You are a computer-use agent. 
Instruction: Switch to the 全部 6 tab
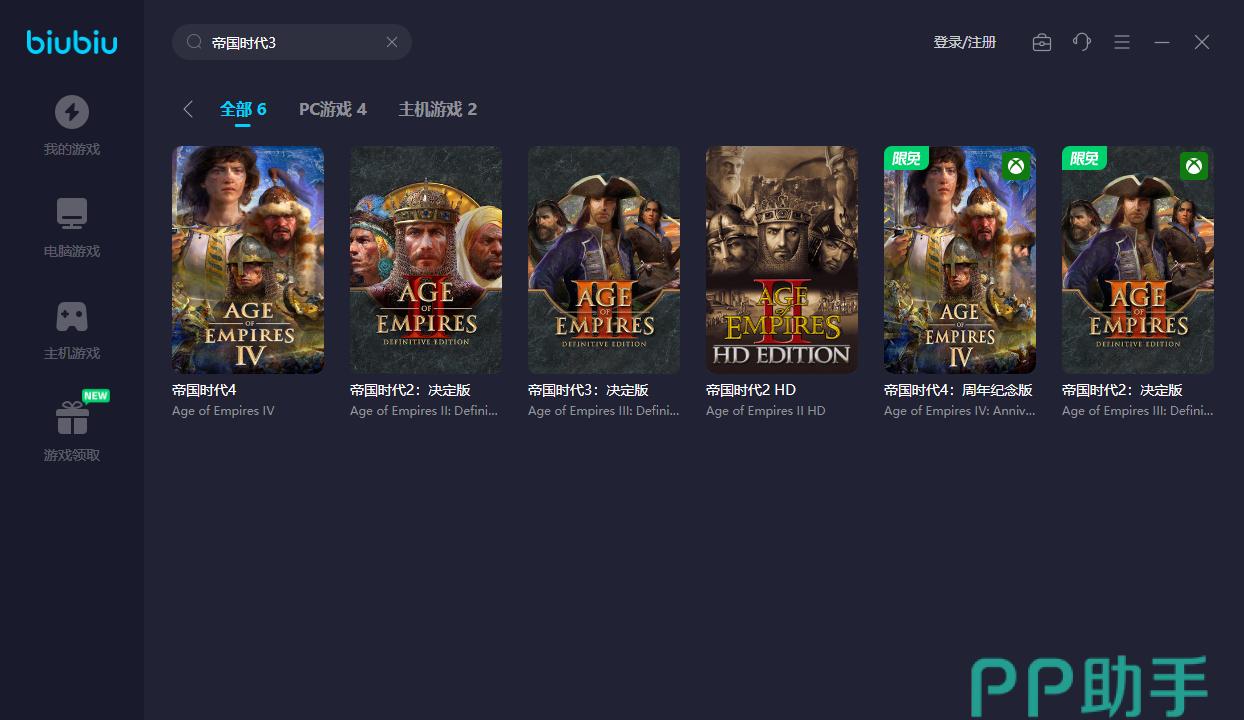pos(243,109)
